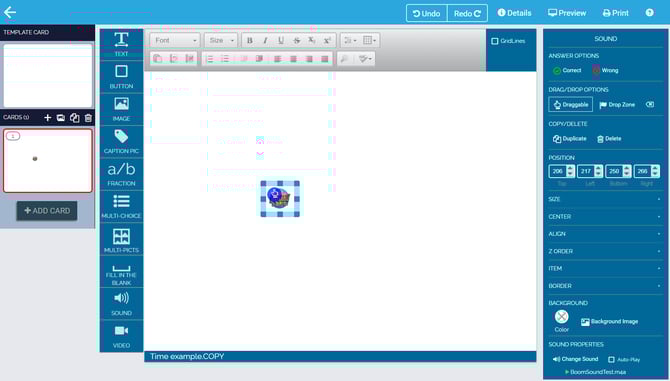Open the Details menu item
This screenshot has width=670, height=381.
pos(514,13)
